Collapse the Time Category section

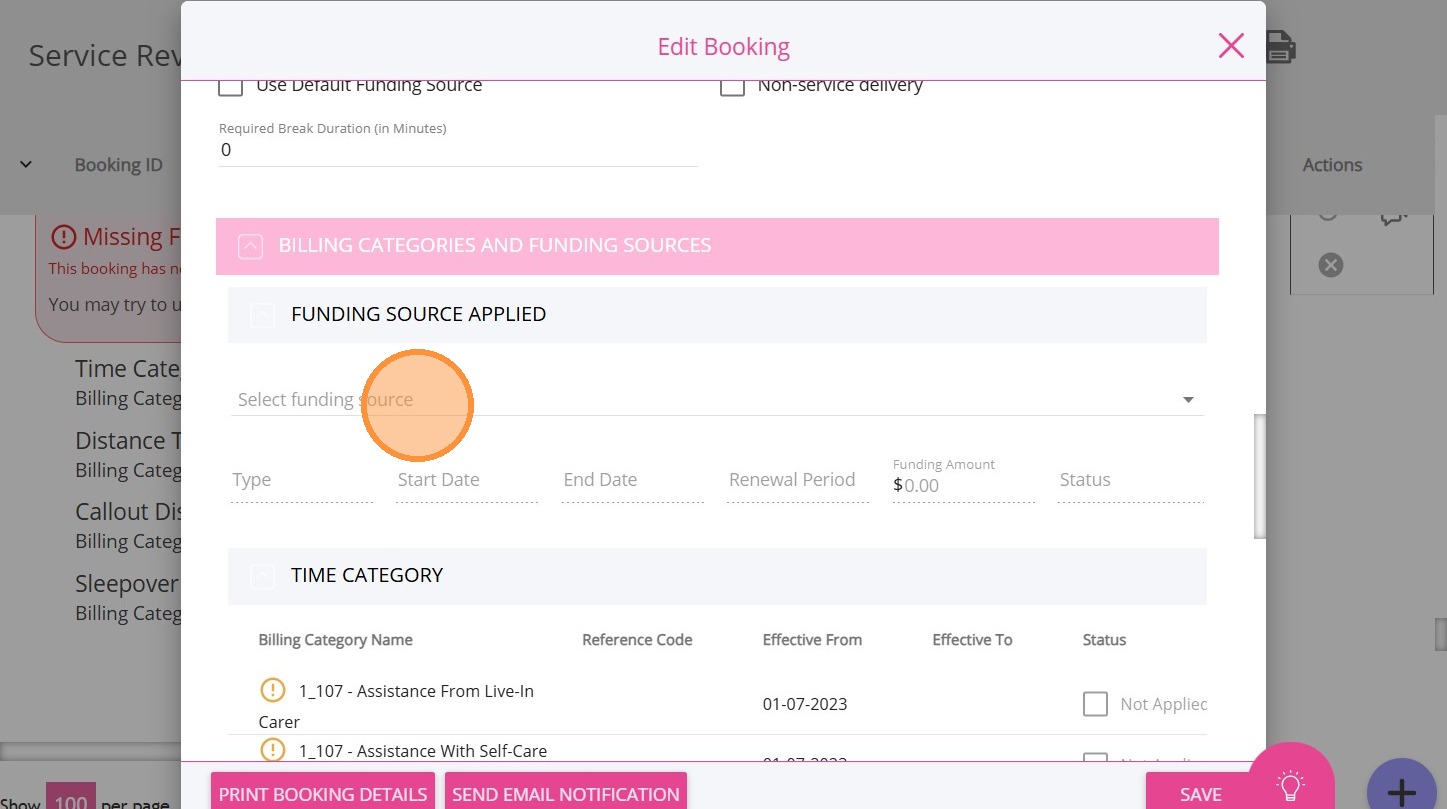pyautogui.click(x=261, y=576)
